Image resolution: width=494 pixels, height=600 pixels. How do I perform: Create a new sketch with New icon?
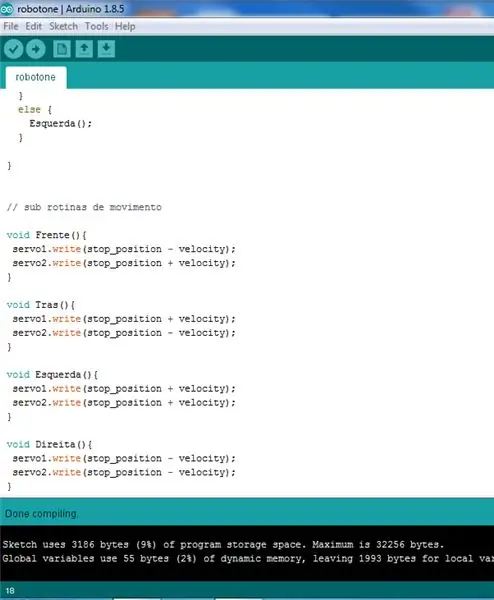click(x=62, y=49)
